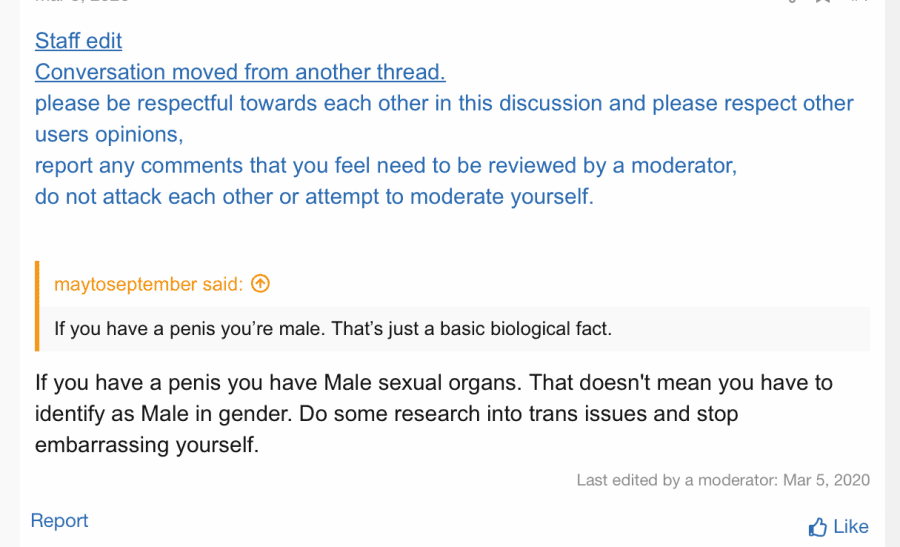
Task: Click the 'Last edited by a moderator' note
Action: click(x=723, y=480)
